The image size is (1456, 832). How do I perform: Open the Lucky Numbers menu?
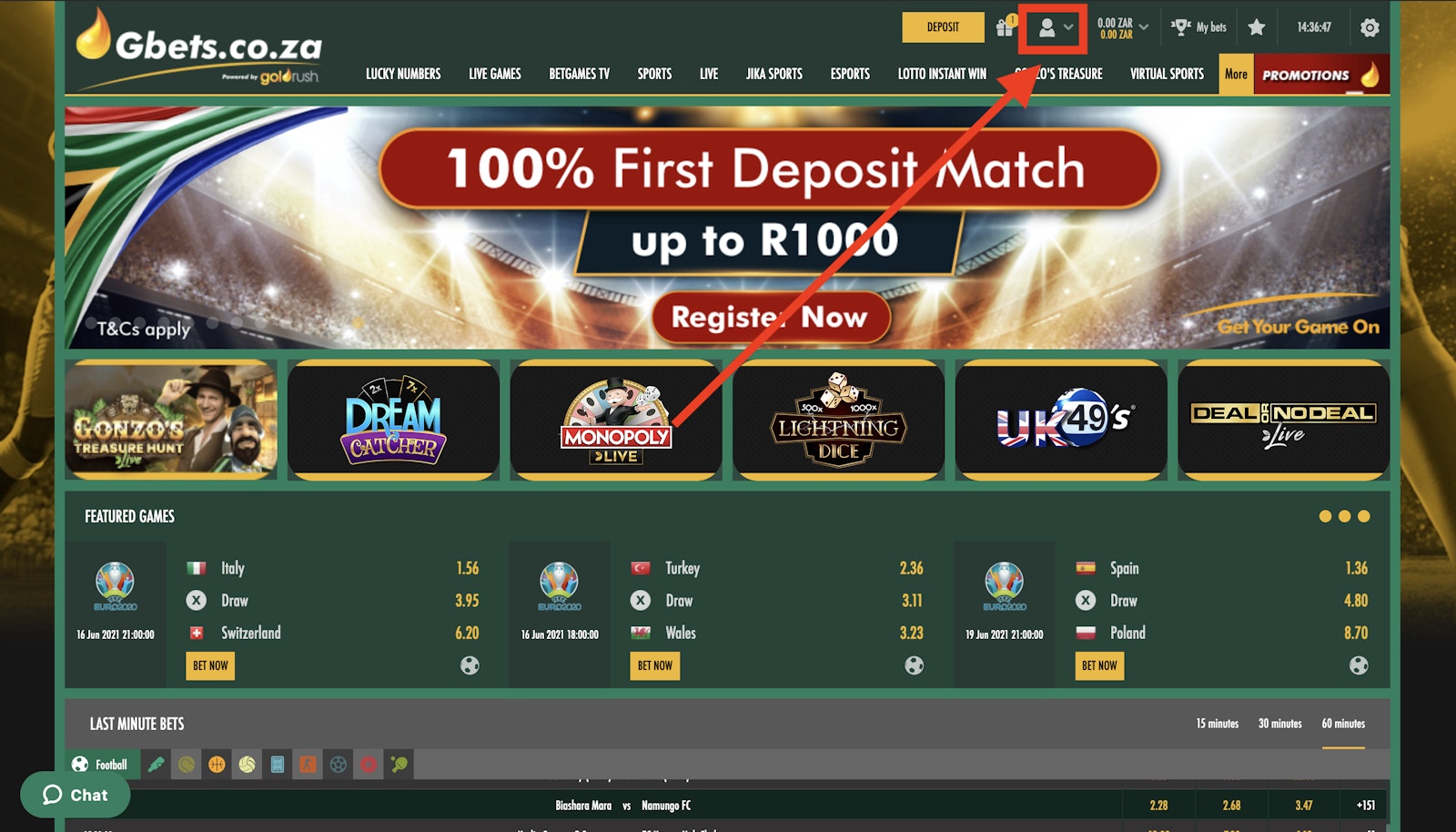(403, 74)
